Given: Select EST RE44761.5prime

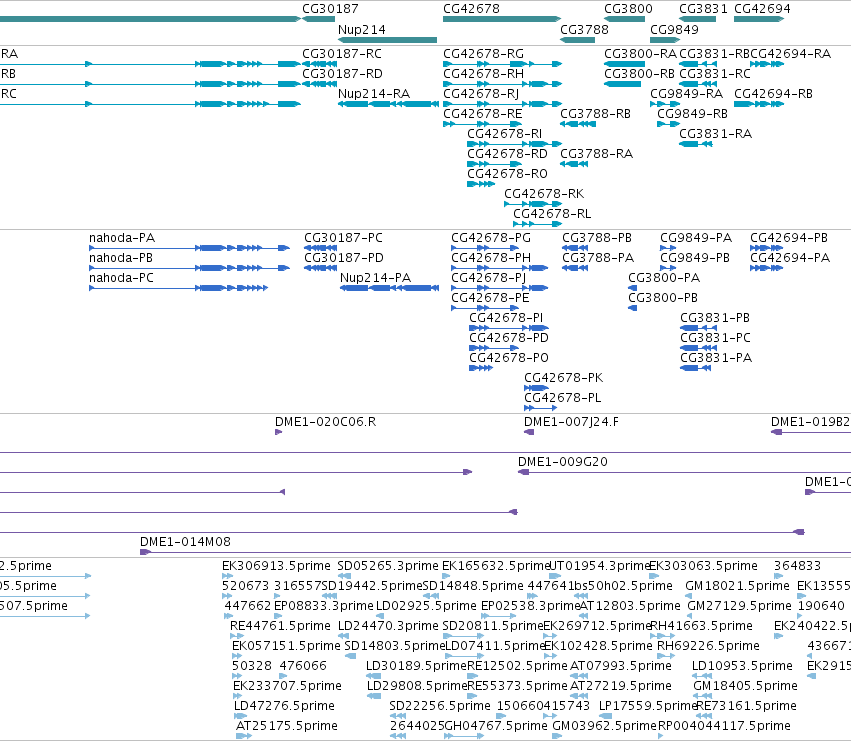Looking at the screenshot, I should pyautogui.click(x=237, y=636).
